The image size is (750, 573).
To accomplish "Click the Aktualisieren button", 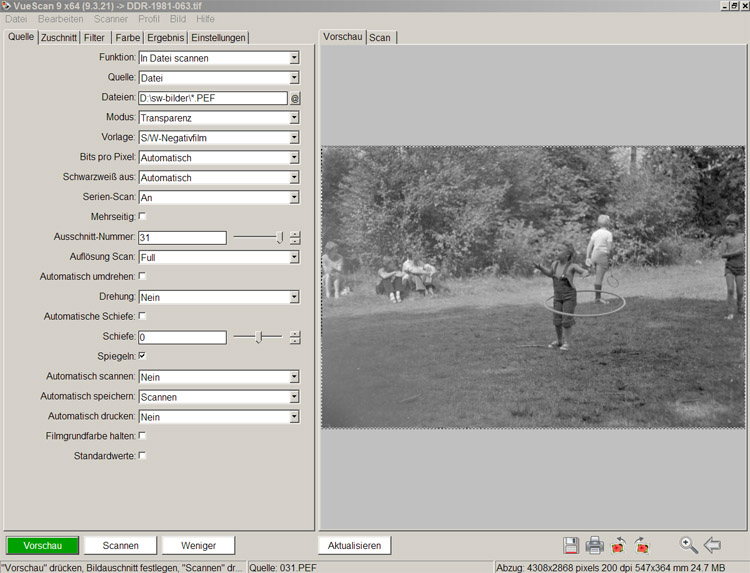I will pos(354,545).
